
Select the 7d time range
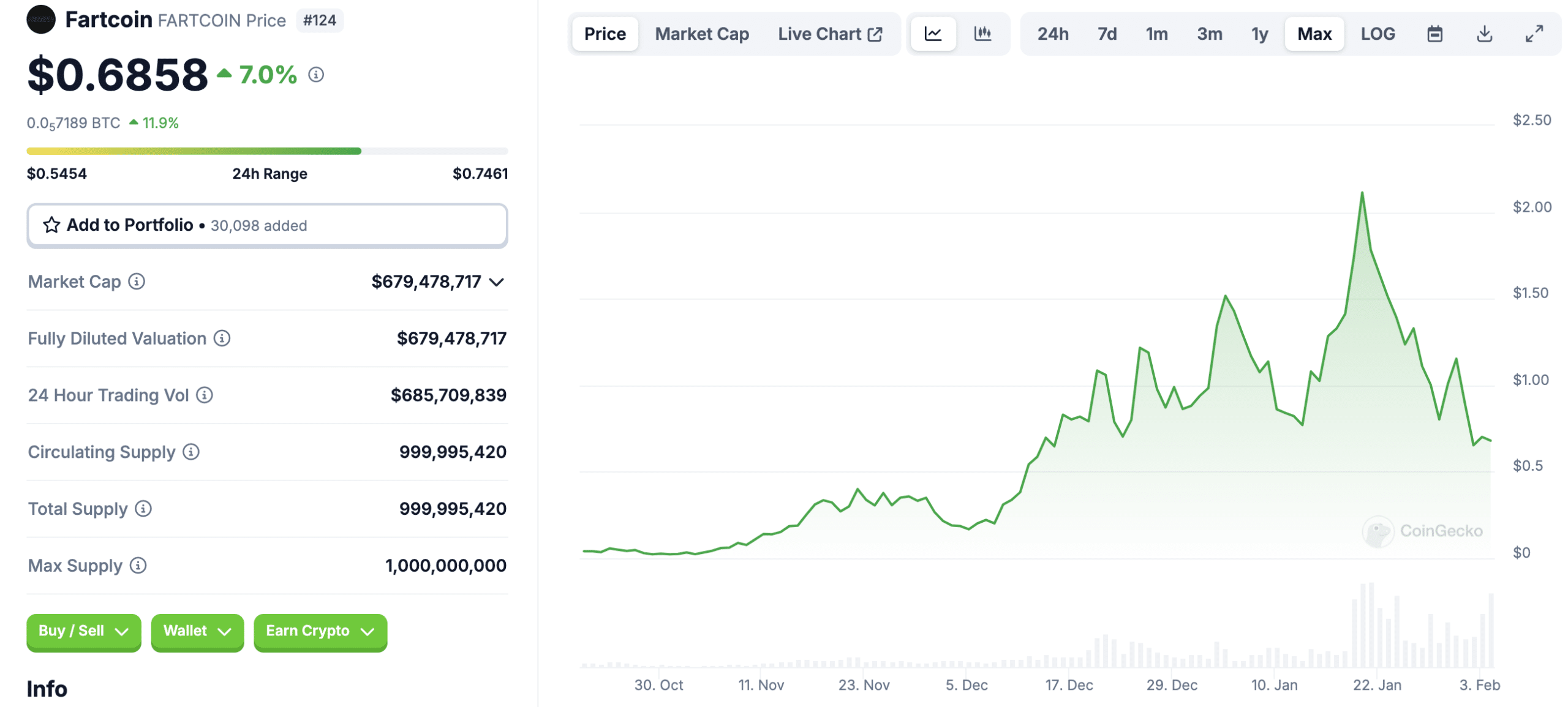[x=1107, y=34]
